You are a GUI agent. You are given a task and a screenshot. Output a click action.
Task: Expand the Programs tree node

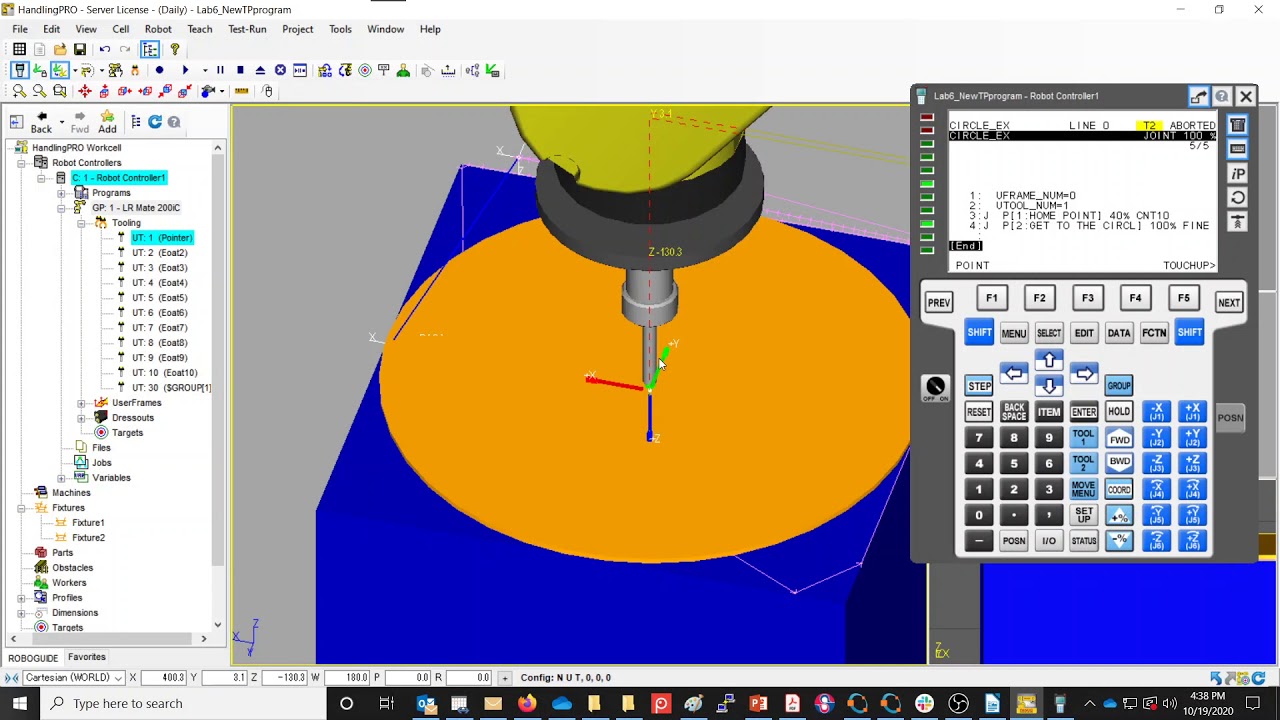(62, 193)
